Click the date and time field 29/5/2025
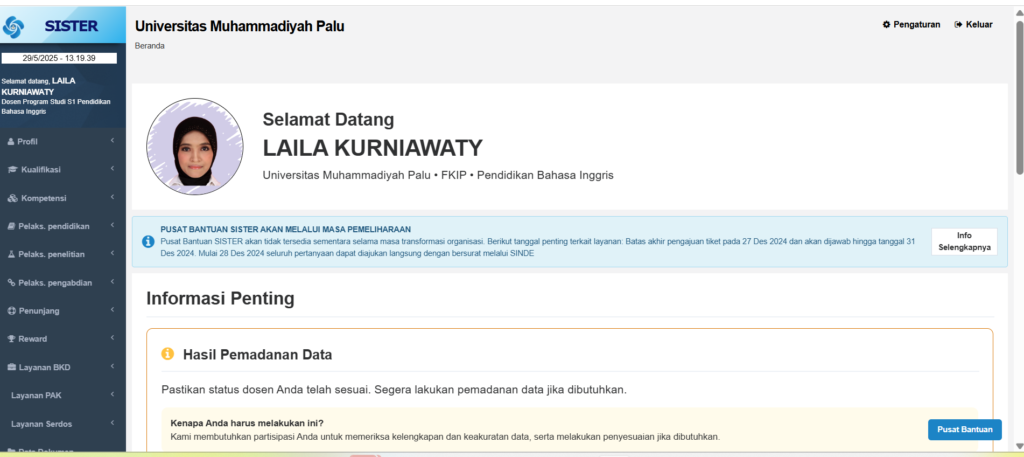The image size is (1024, 457). (59, 58)
